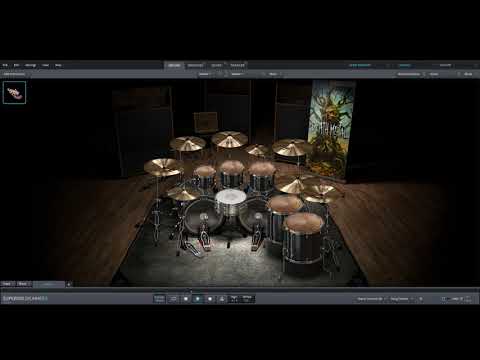Toggle the metronome icon in transport
The image size is (480, 360).
point(222,299)
